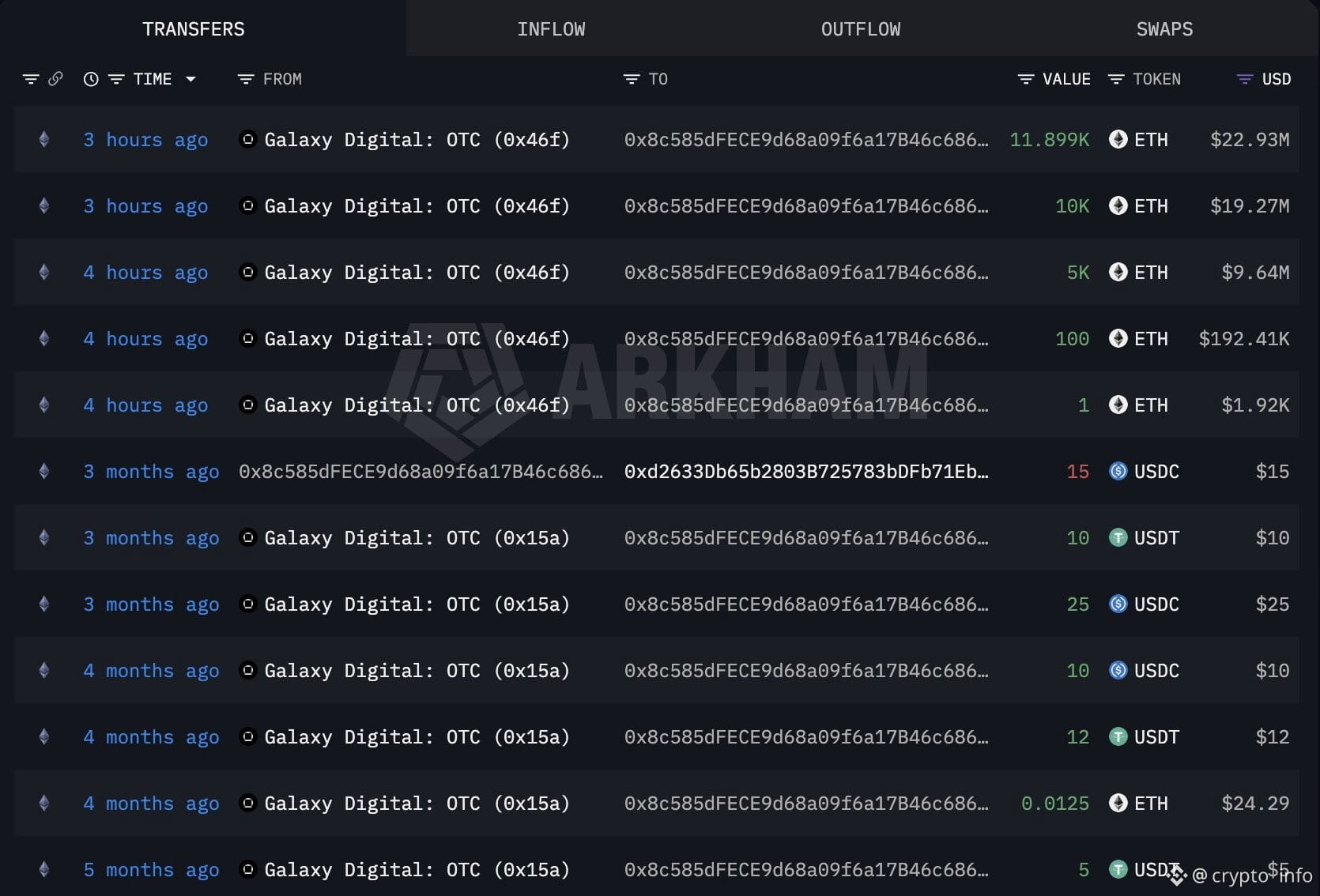Click the Ethereum chain icon on the $1.92K row
The image size is (1320, 896).
pyautogui.click(x=44, y=405)
